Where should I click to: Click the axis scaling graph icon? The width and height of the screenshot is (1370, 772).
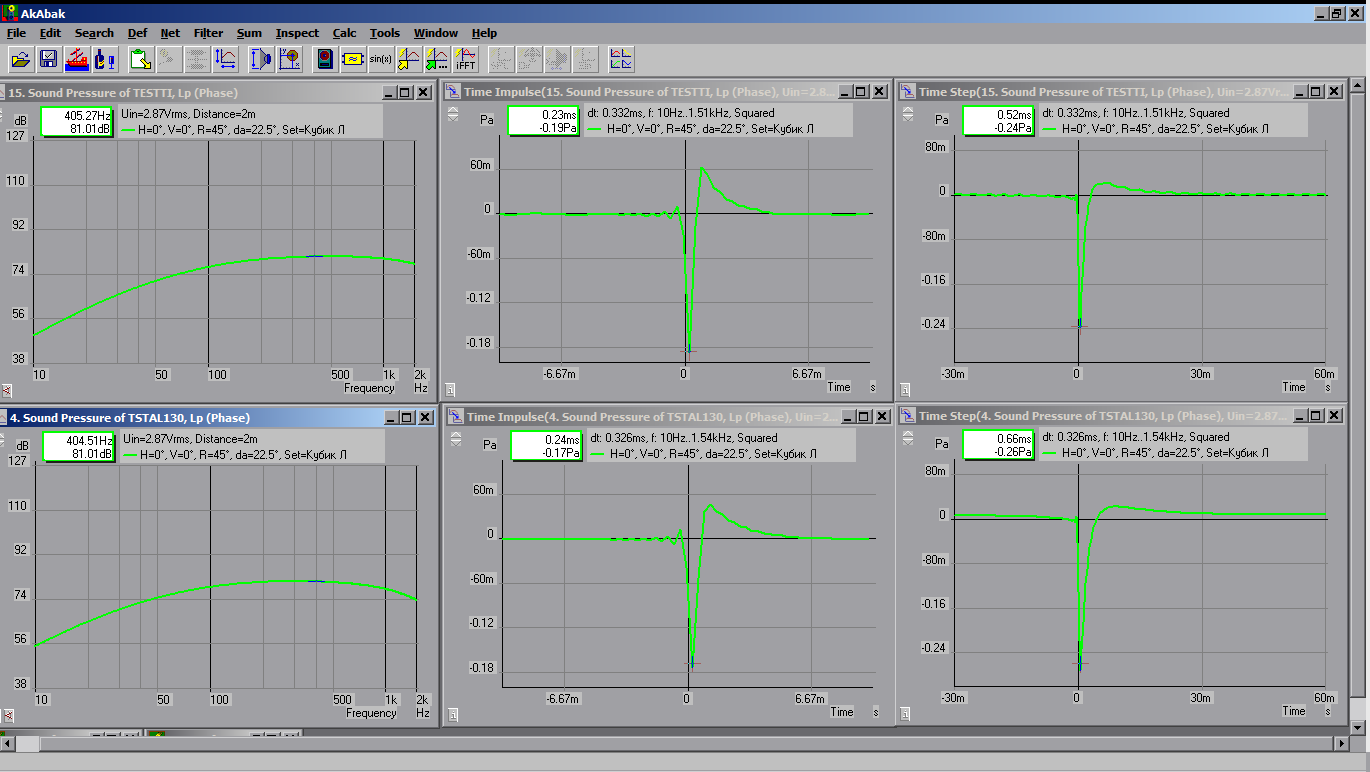coord(225,60)
